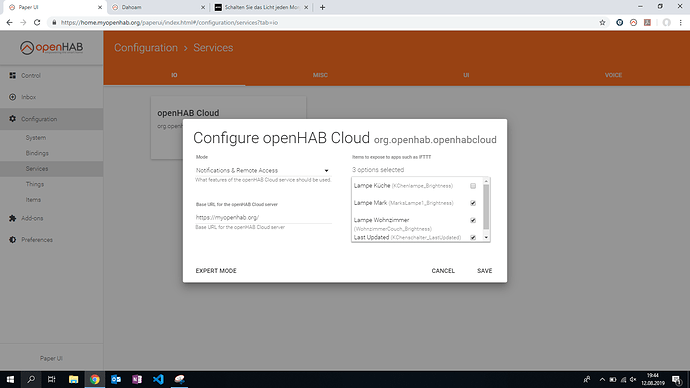The height and width of the screenshot is (388, 690).
Task: Open Visual Studio Code from taskbar
Action: click(x=158, y=379)
